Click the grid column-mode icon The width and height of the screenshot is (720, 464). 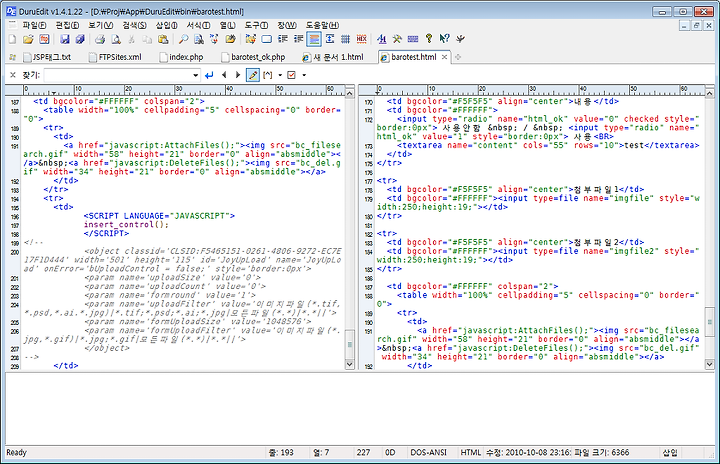click(x=345, y=39)
